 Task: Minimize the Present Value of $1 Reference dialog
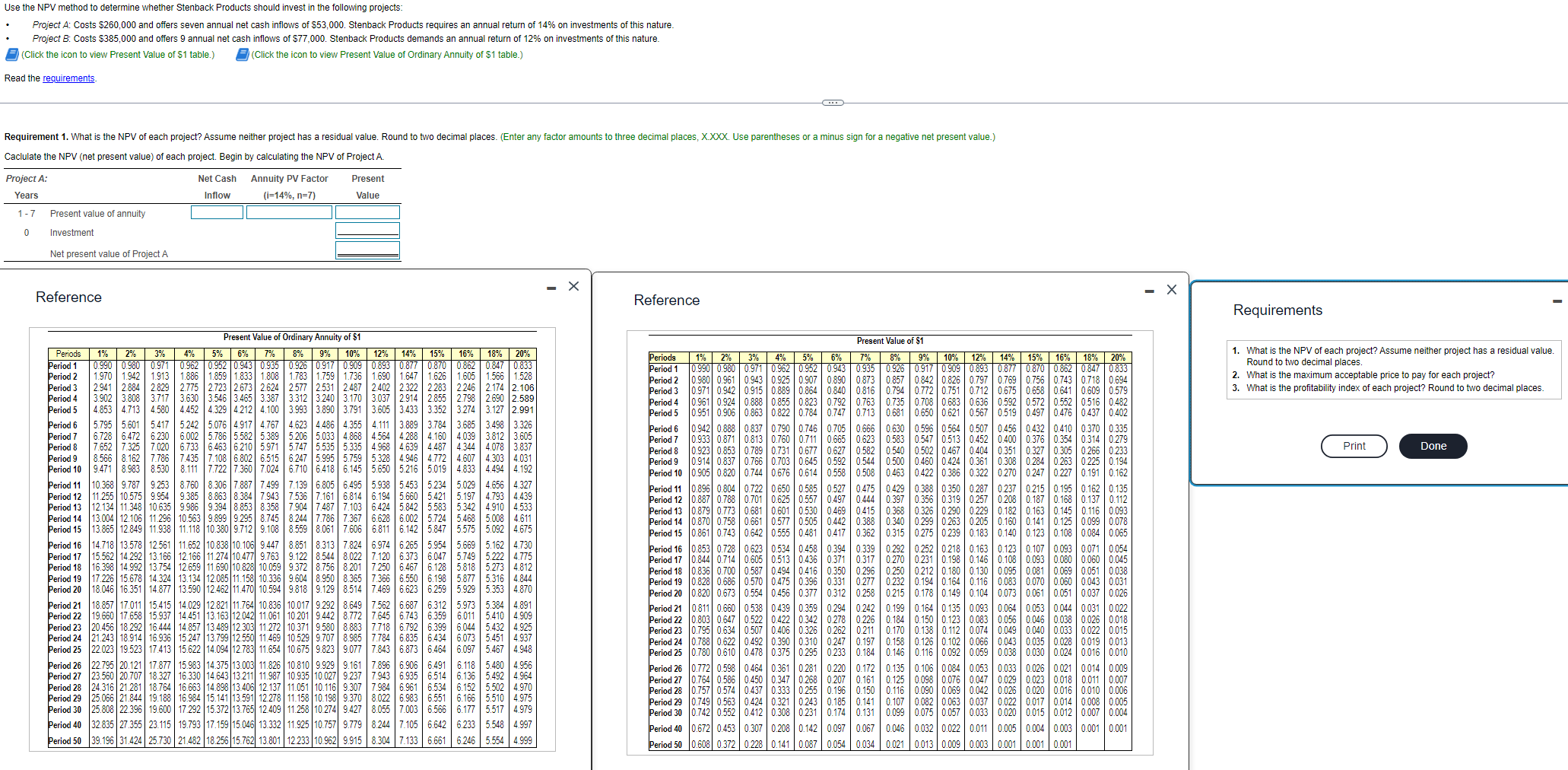[1150, 291]
